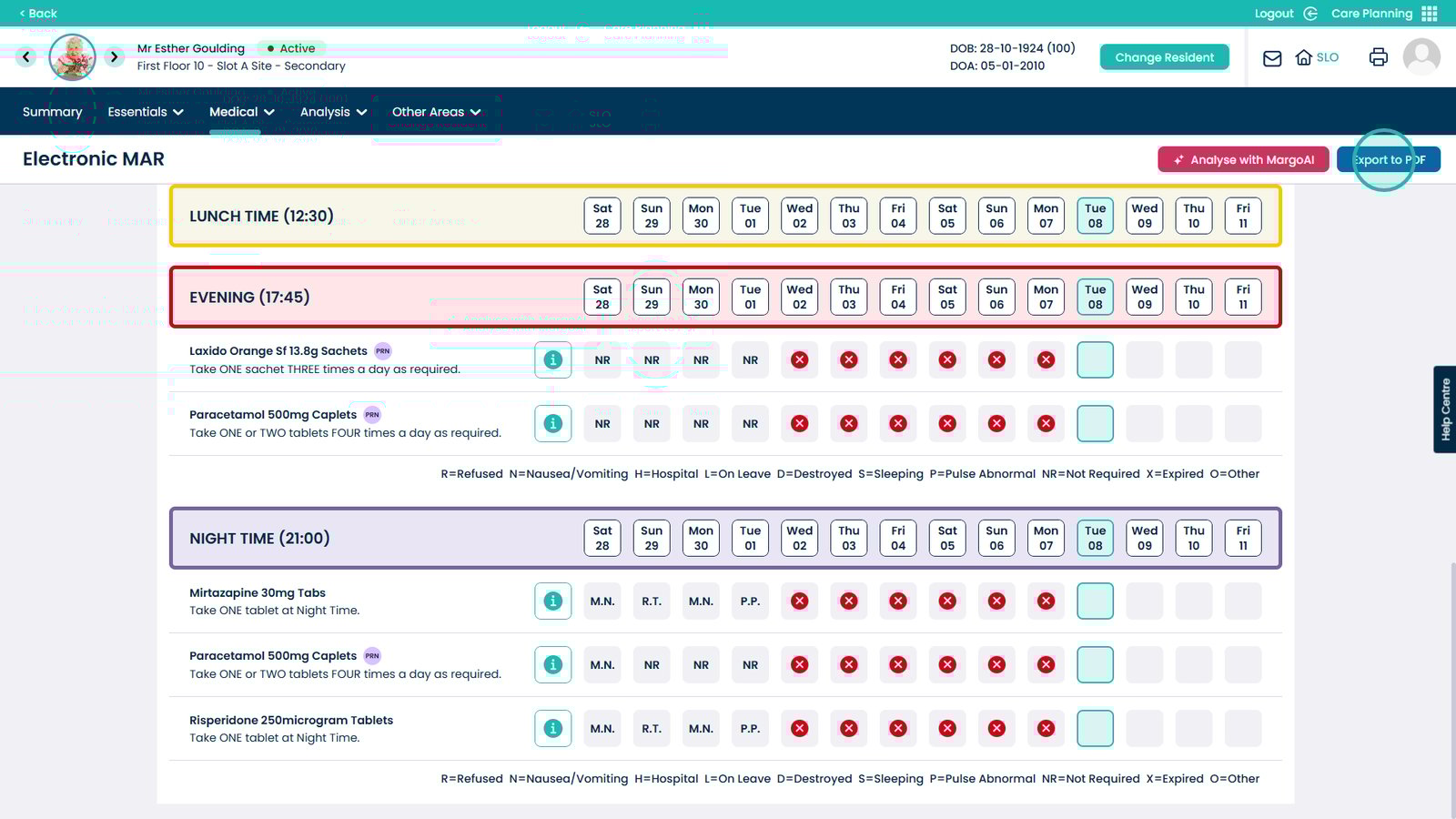Open info for Laxido Orange evening dose
The image size is (1456, 819).
point(552,360)
